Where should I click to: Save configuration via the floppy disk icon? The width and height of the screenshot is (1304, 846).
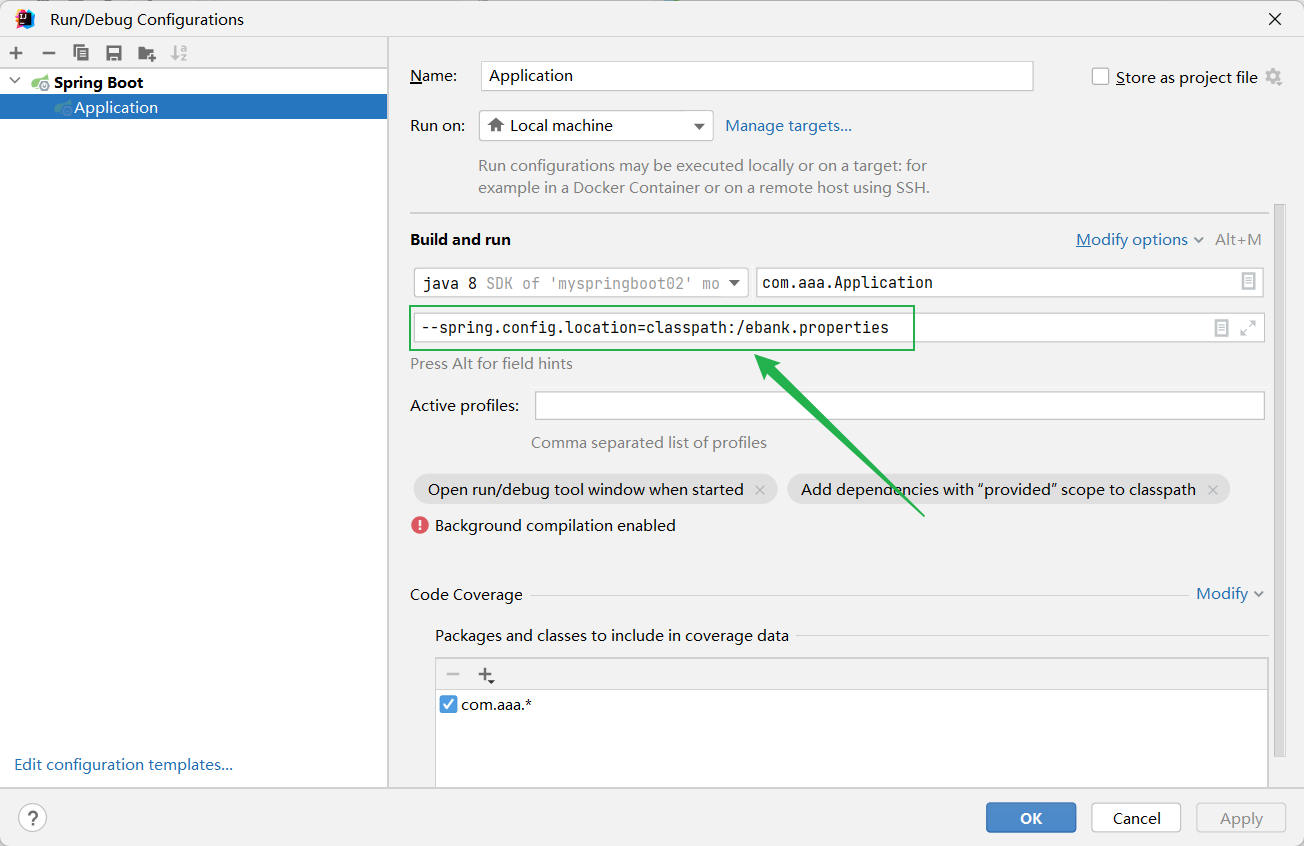(x=114, y=53)
